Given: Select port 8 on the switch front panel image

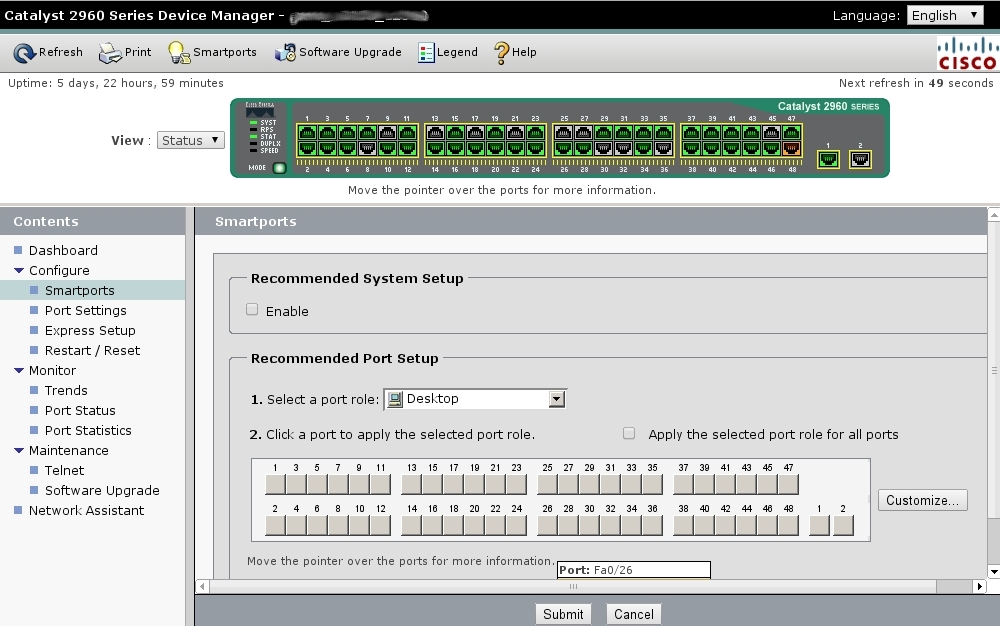Looking at the screenshot, I should [x=367, y=149].
